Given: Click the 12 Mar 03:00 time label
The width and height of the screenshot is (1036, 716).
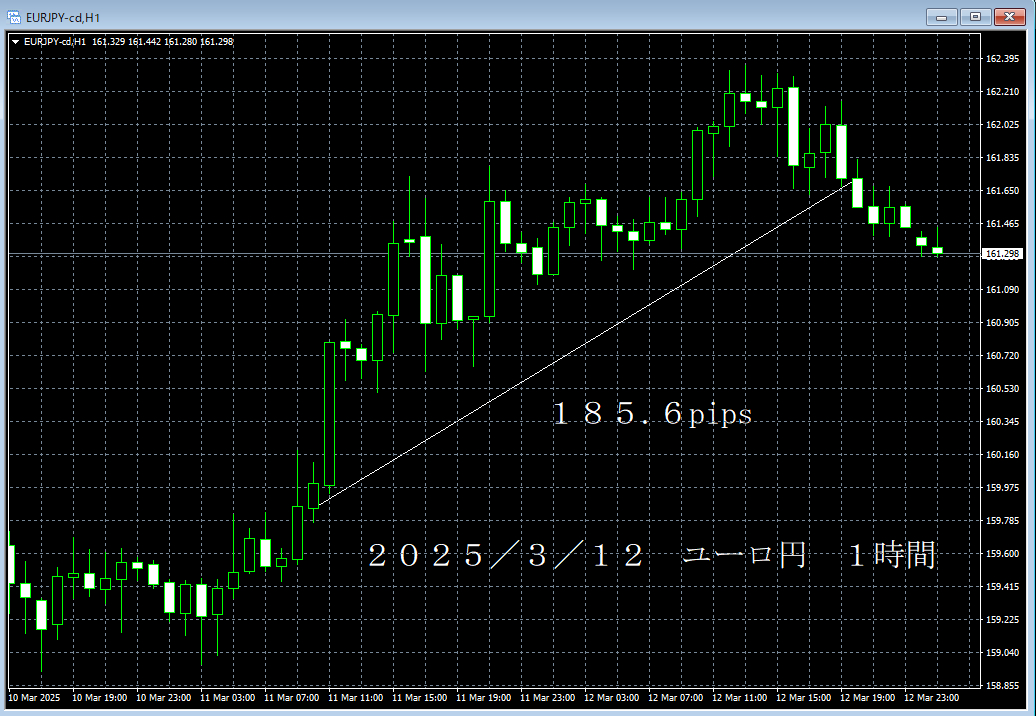Looking at the screenshot, I should [x=612, y=698].
